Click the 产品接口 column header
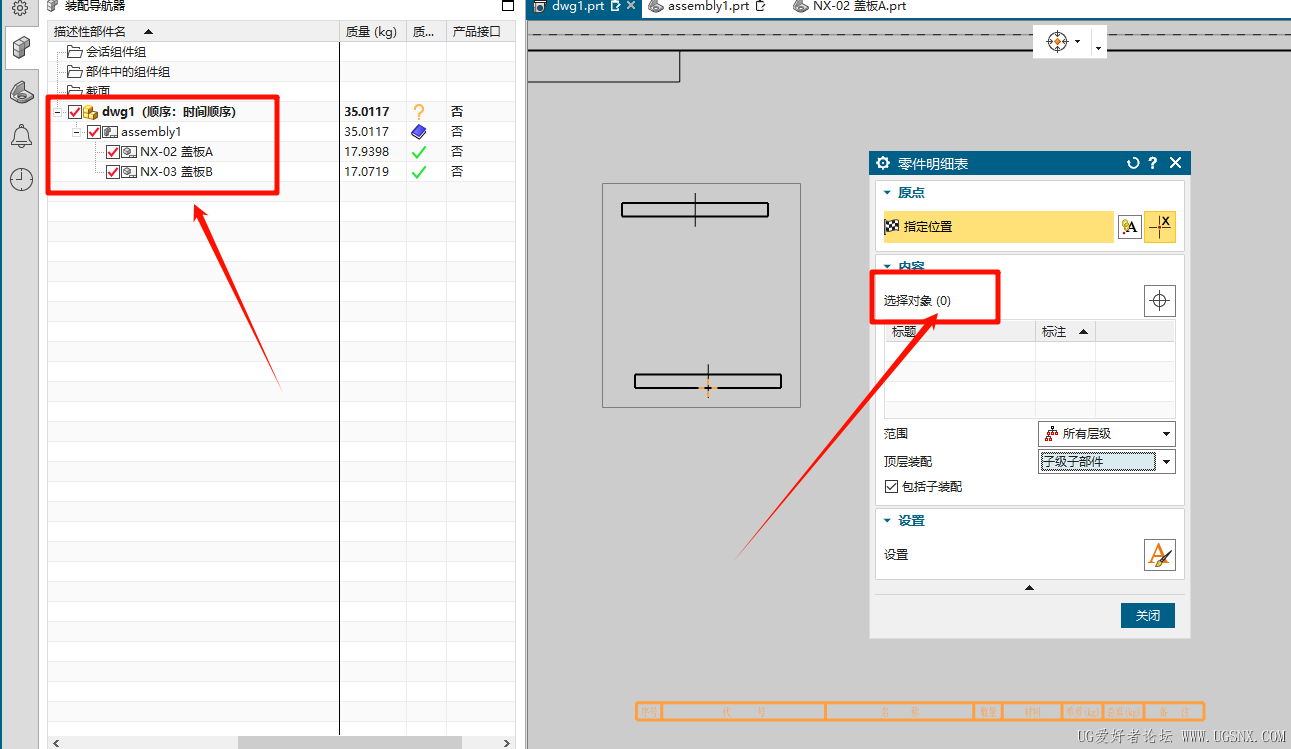The width and height of the screenshot is (1291, 749). pos(480,32)
